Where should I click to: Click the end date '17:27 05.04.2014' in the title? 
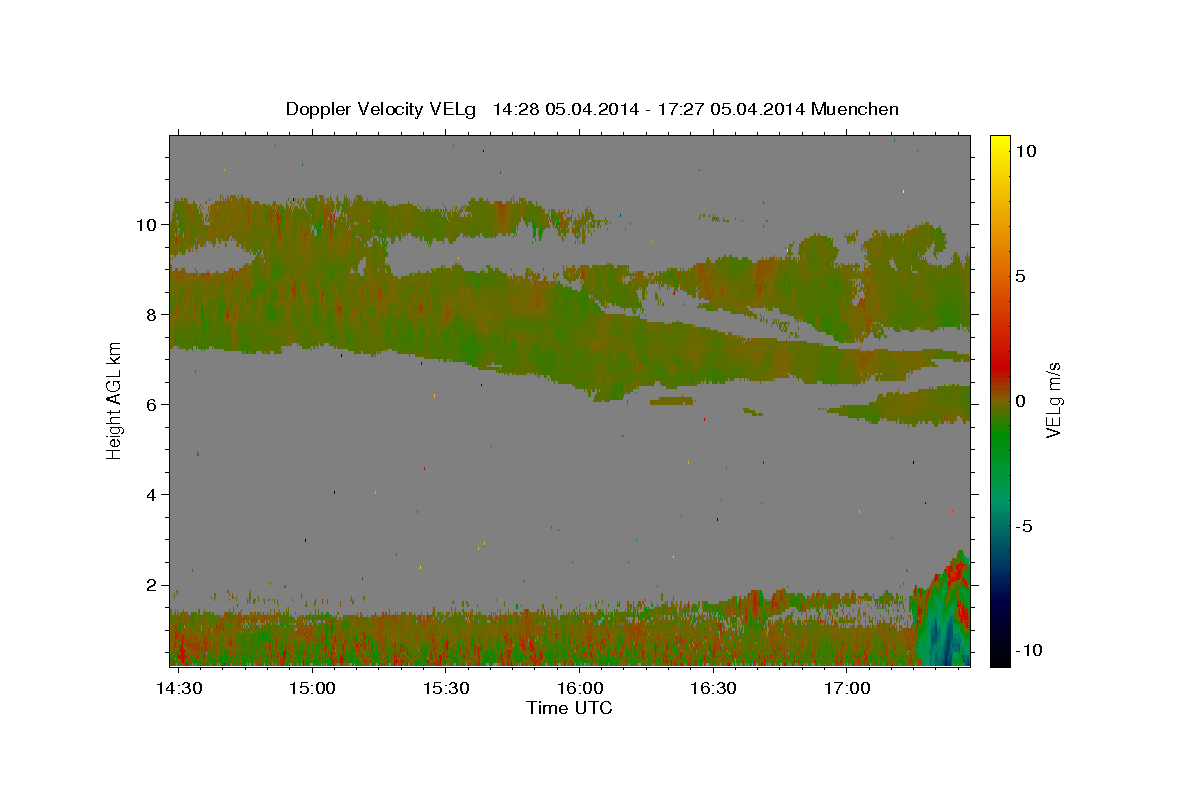tap(733, 109)
